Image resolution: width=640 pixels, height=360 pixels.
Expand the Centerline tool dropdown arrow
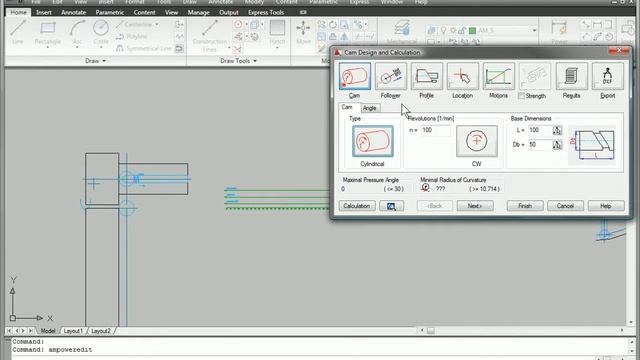click(x=157, y=24)
